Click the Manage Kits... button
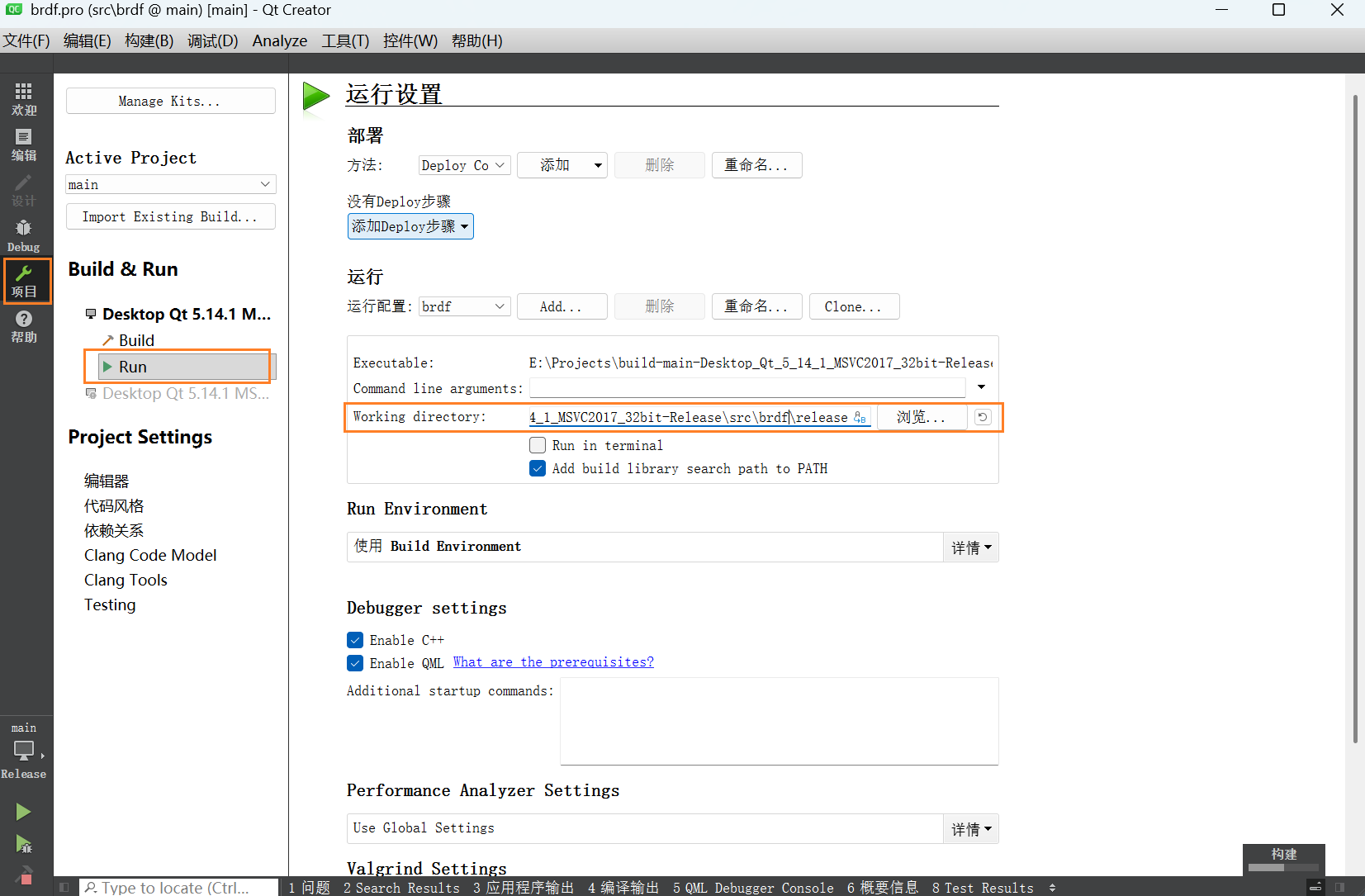1365x896 pixels. [170, 101]
